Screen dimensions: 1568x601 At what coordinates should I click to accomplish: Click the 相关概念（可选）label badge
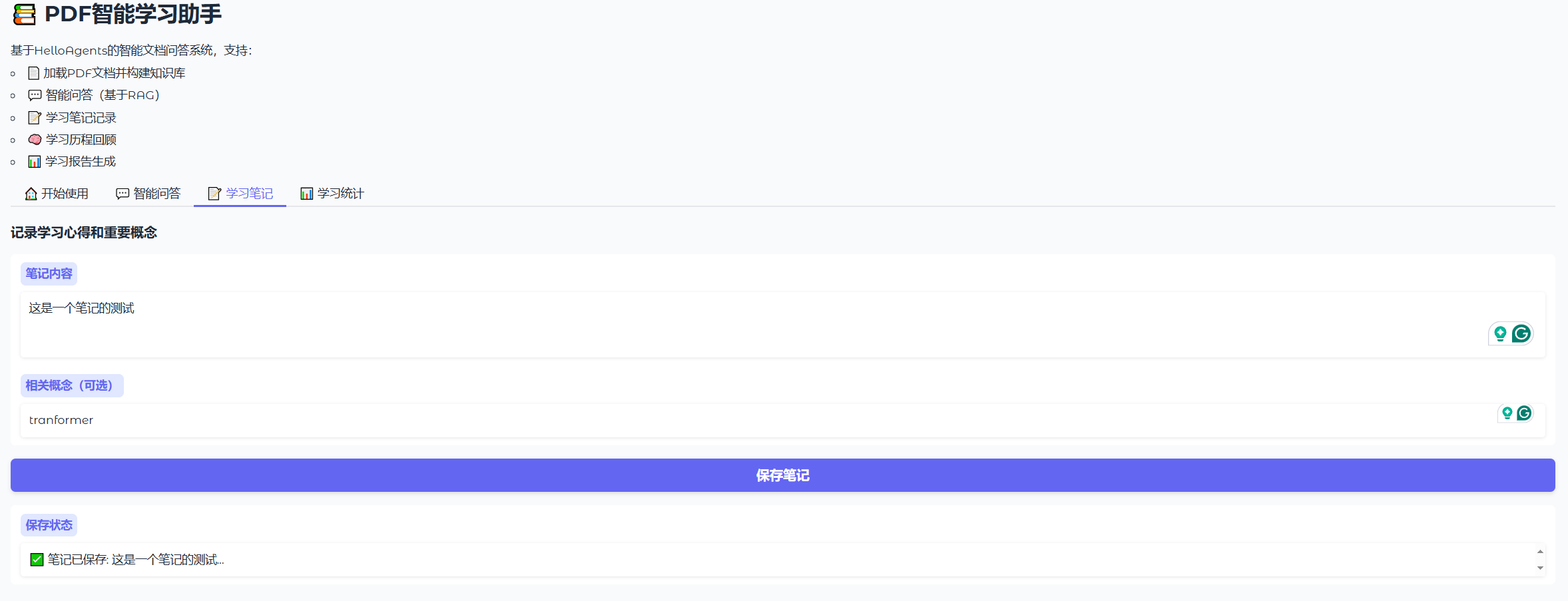click(x=72, y=385)
